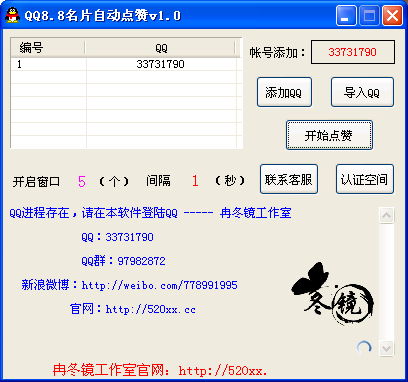The width and height of the screenshot is (408, 382).
Task: Click the QQ column header
Action: tap(160, 48)
